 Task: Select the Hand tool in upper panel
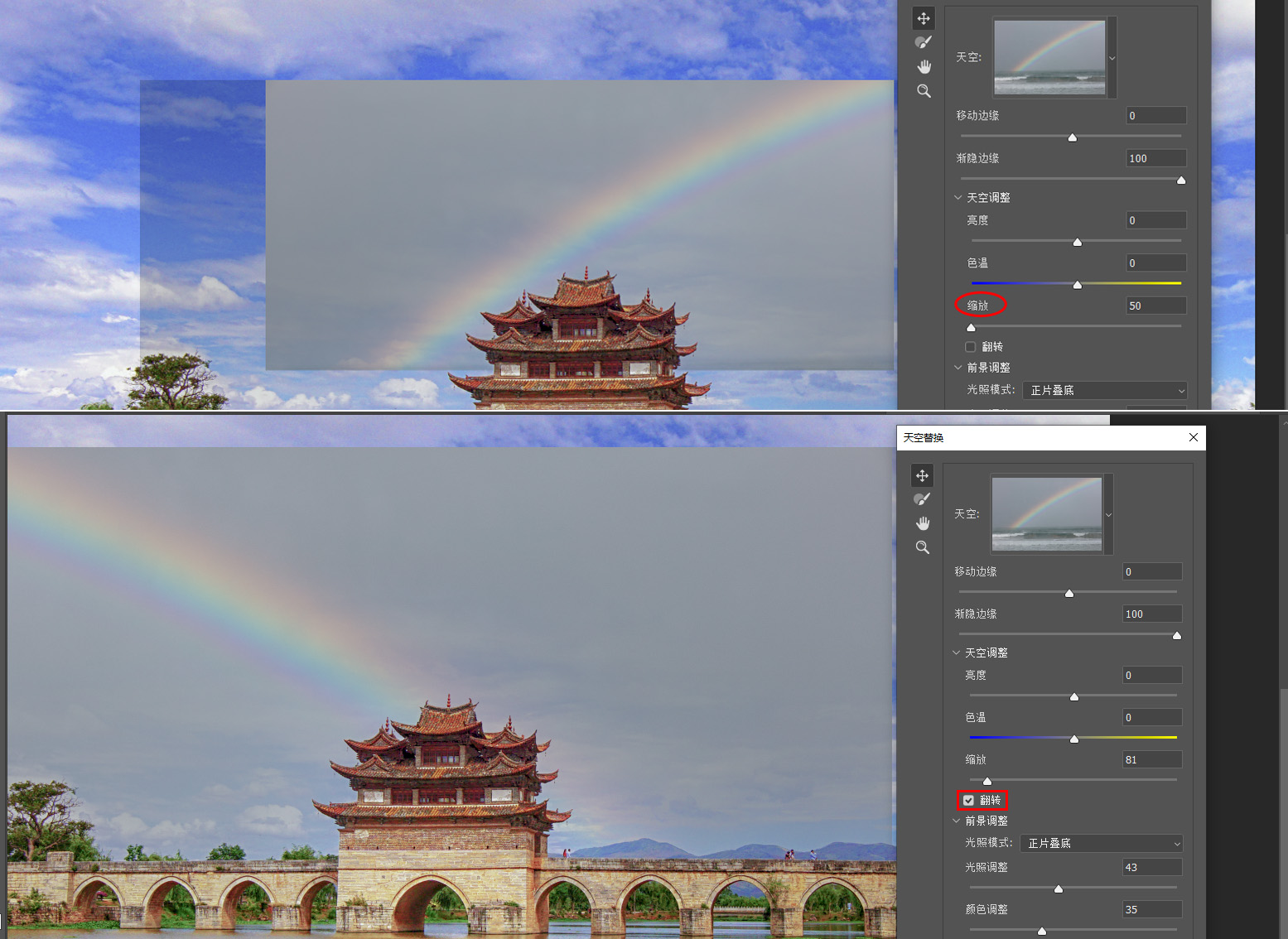(924, 66)
